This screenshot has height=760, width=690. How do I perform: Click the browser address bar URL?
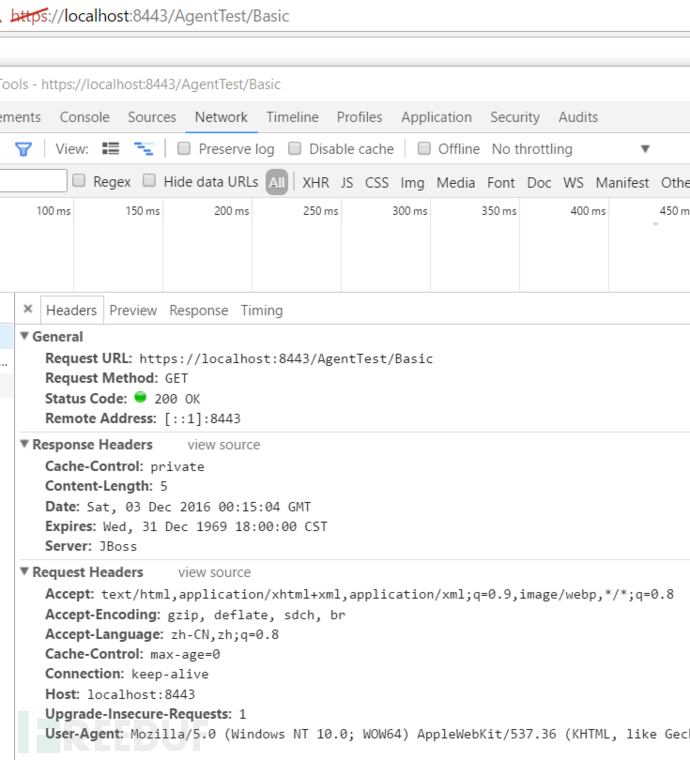150,16
